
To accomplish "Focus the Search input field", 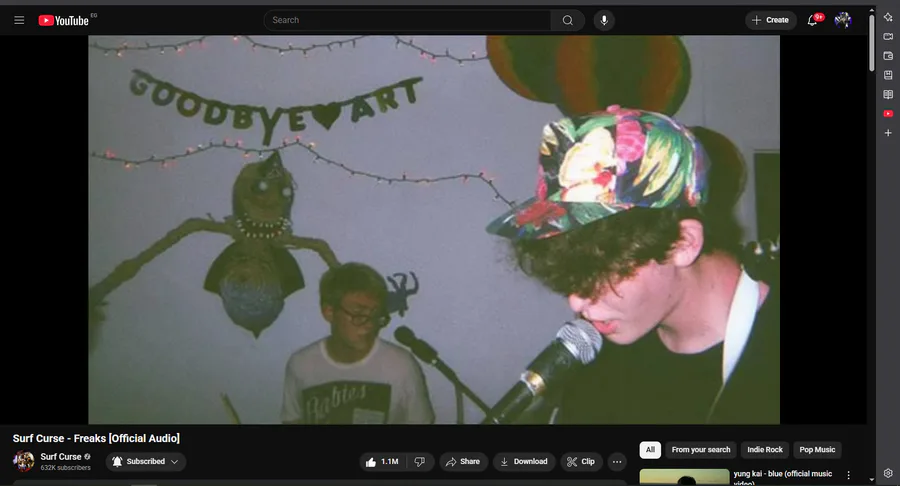I will pyautogui.click(x=407, y=20).
